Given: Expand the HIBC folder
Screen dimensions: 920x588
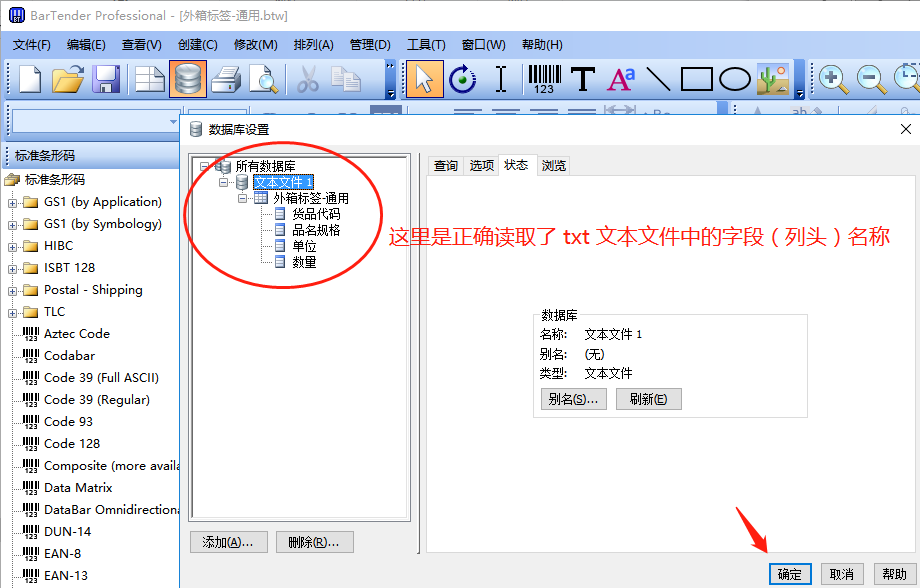Looking at the screenshot, I should [x=12, y=247].
